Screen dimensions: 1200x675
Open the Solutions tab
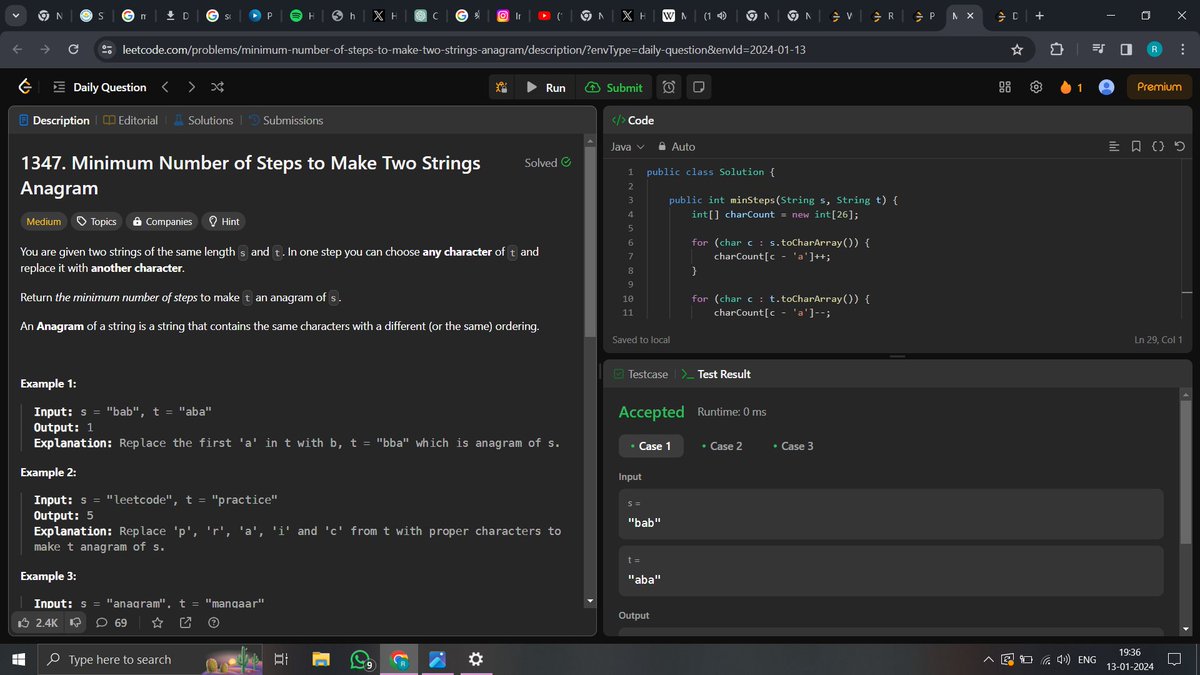click(x=203, y=120)
